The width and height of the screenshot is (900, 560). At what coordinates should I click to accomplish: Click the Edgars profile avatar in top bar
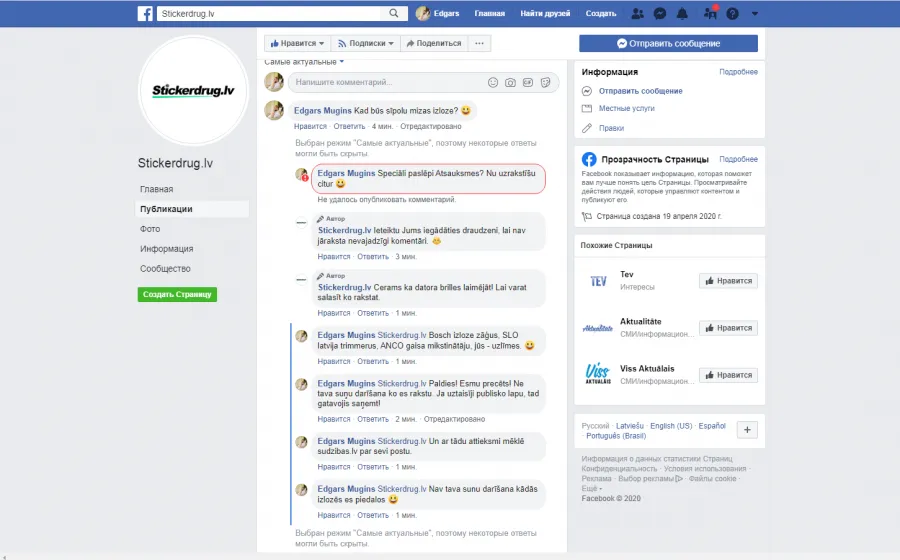pyautogui.click(x=423, y=13)
